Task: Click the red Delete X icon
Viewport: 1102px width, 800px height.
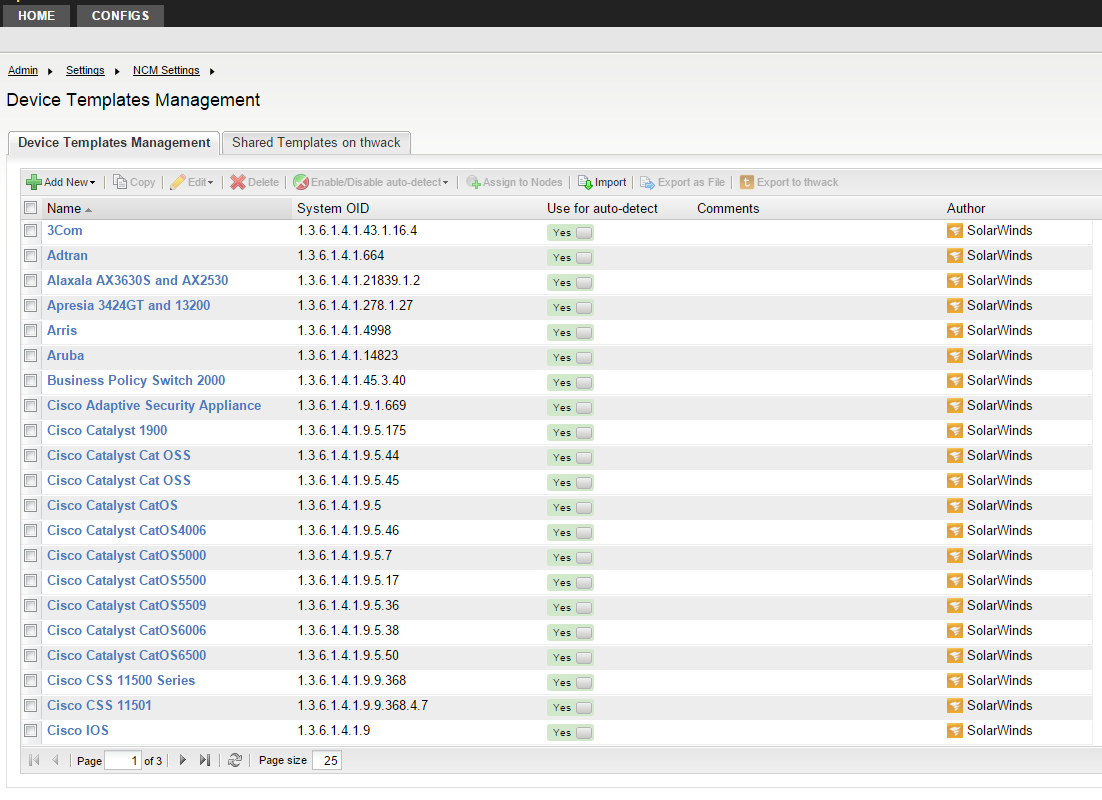Action: [238, 182]
